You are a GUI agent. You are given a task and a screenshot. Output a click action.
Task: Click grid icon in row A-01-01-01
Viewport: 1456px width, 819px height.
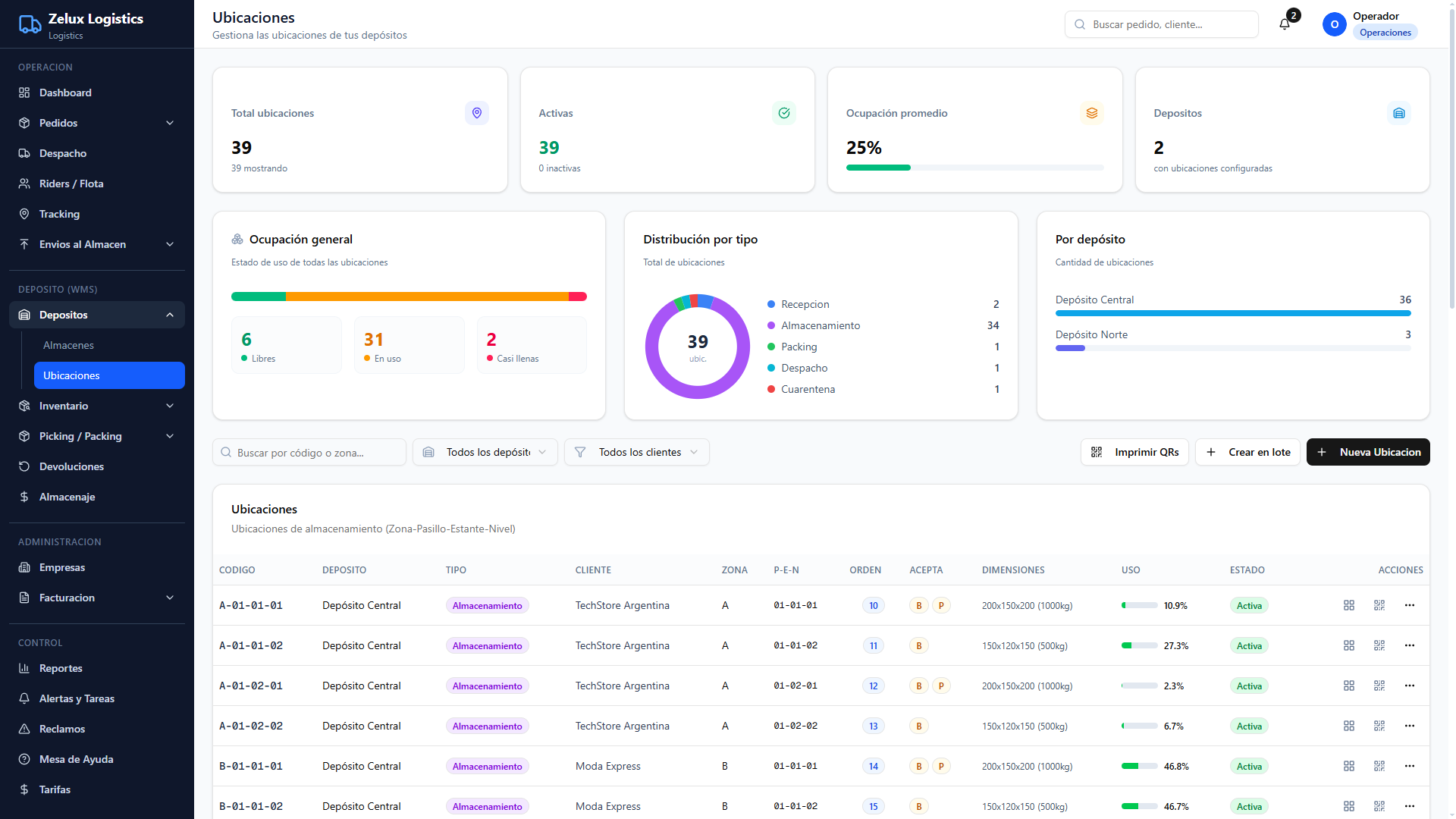pos(1349,605)
